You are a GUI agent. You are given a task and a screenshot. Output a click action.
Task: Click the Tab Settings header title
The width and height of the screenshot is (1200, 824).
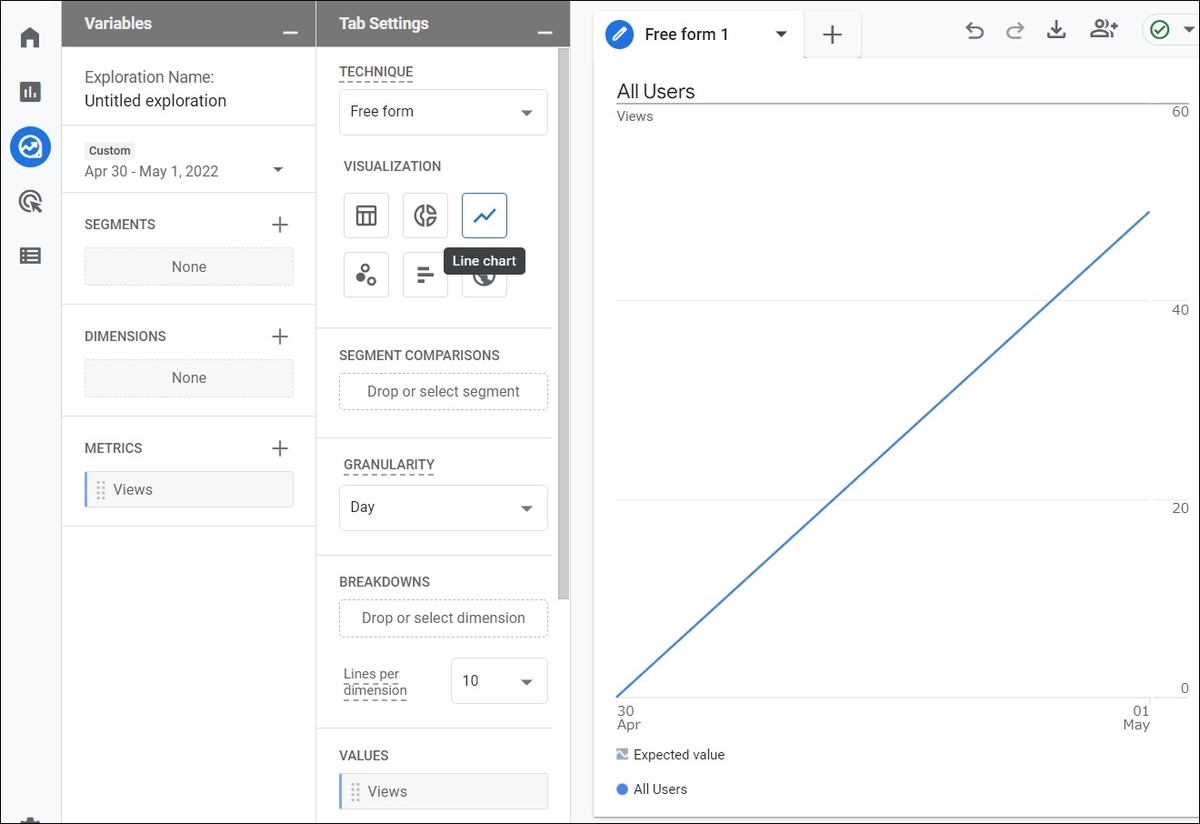(384, 23)
